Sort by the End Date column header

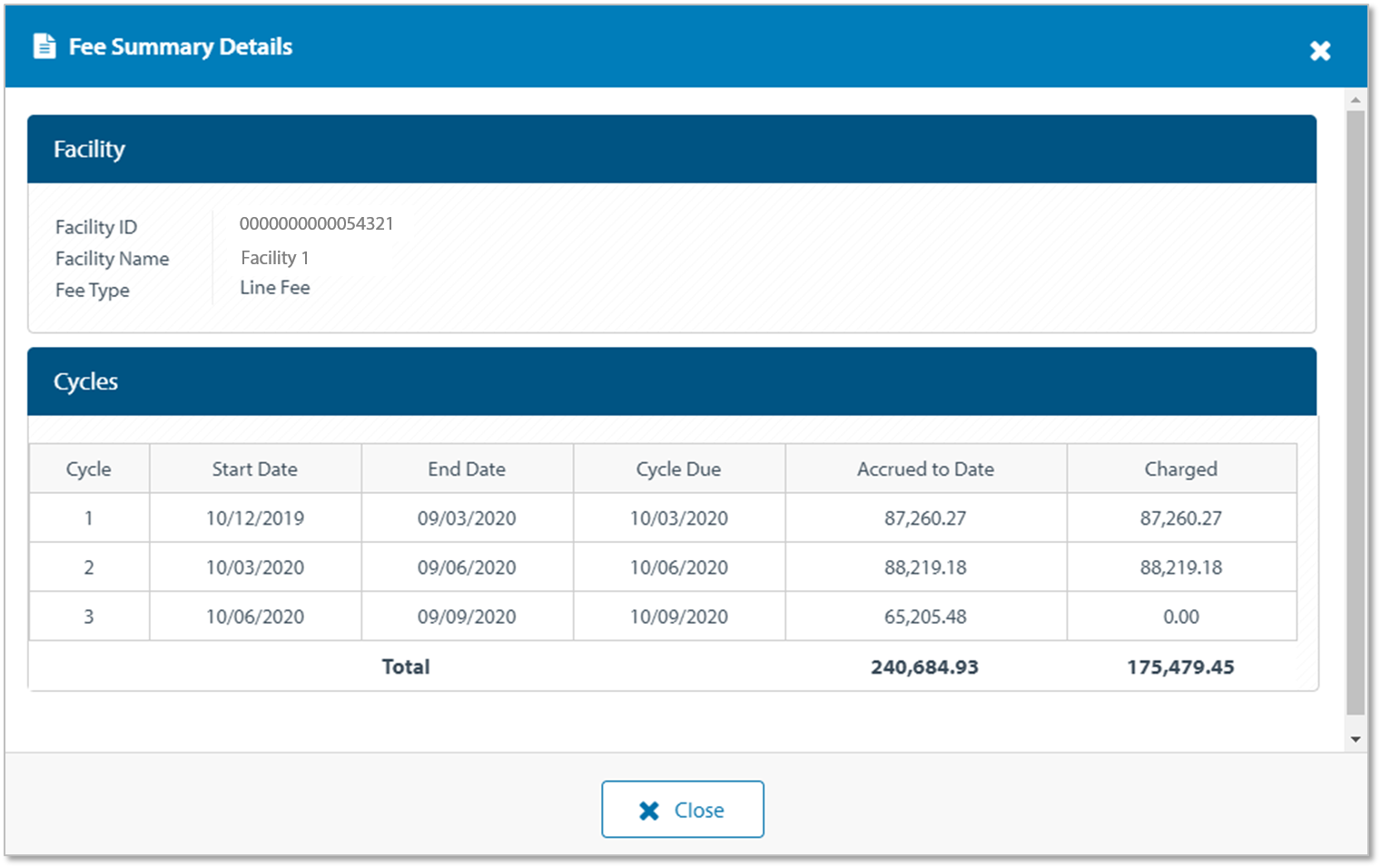click(467, 469)
